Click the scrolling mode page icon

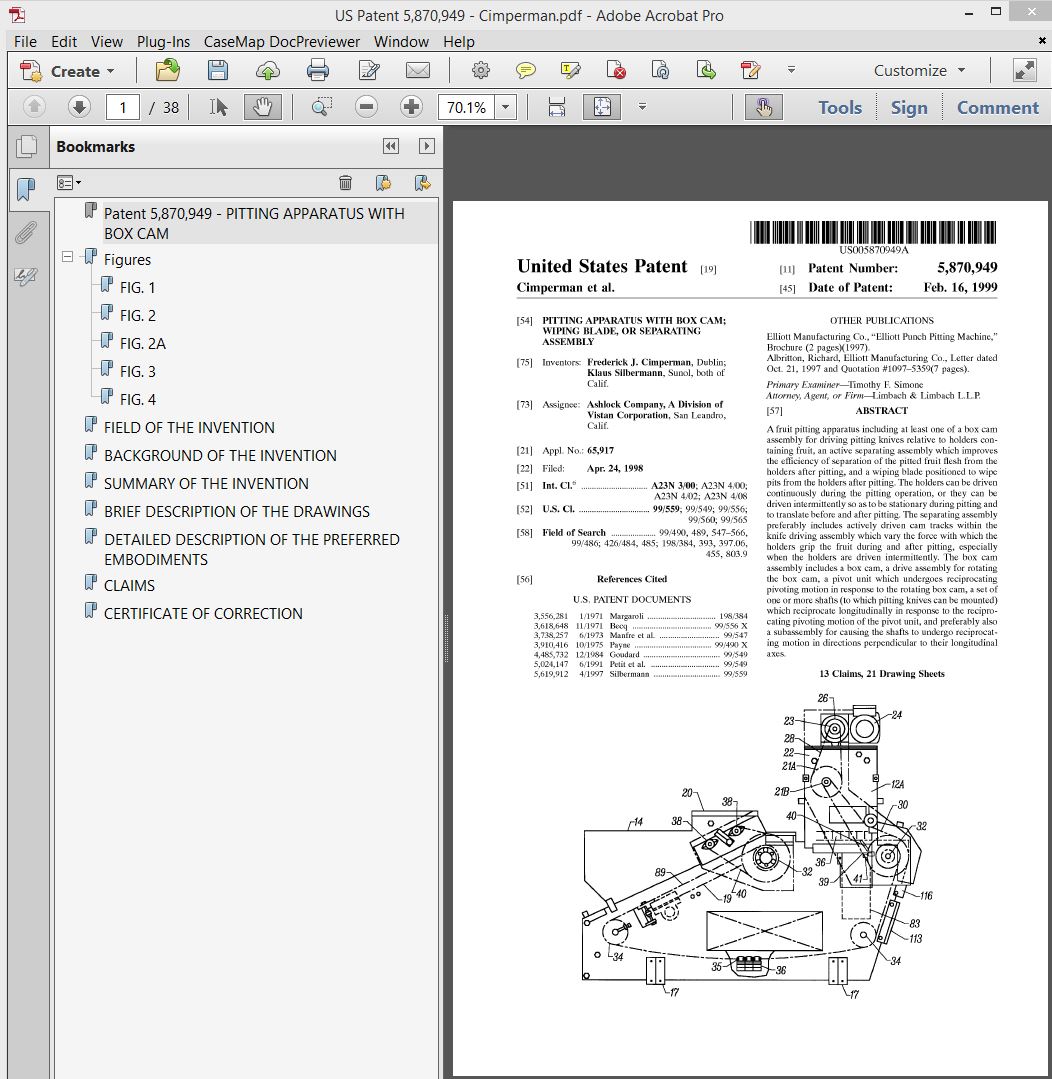coord(557,107)
